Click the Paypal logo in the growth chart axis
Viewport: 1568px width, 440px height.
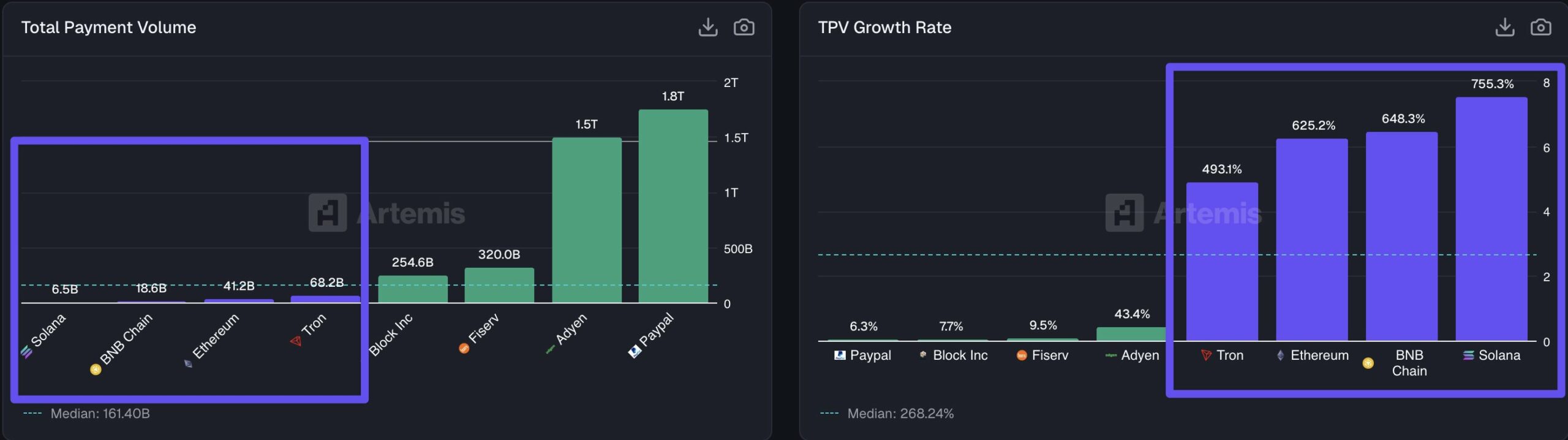coord(840,355)
